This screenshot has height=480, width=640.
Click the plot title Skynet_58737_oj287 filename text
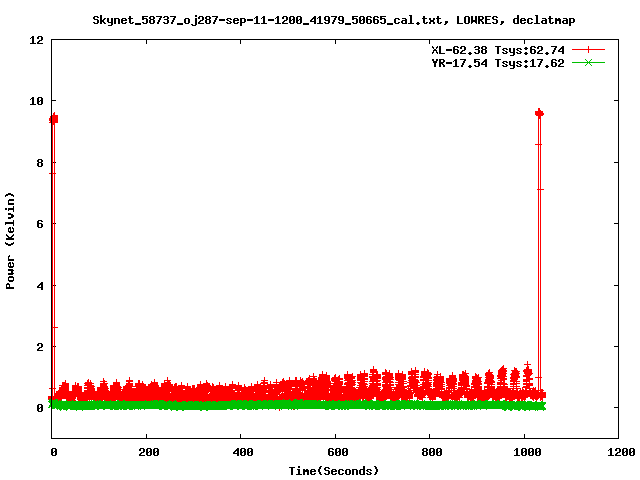pos(267,20)
